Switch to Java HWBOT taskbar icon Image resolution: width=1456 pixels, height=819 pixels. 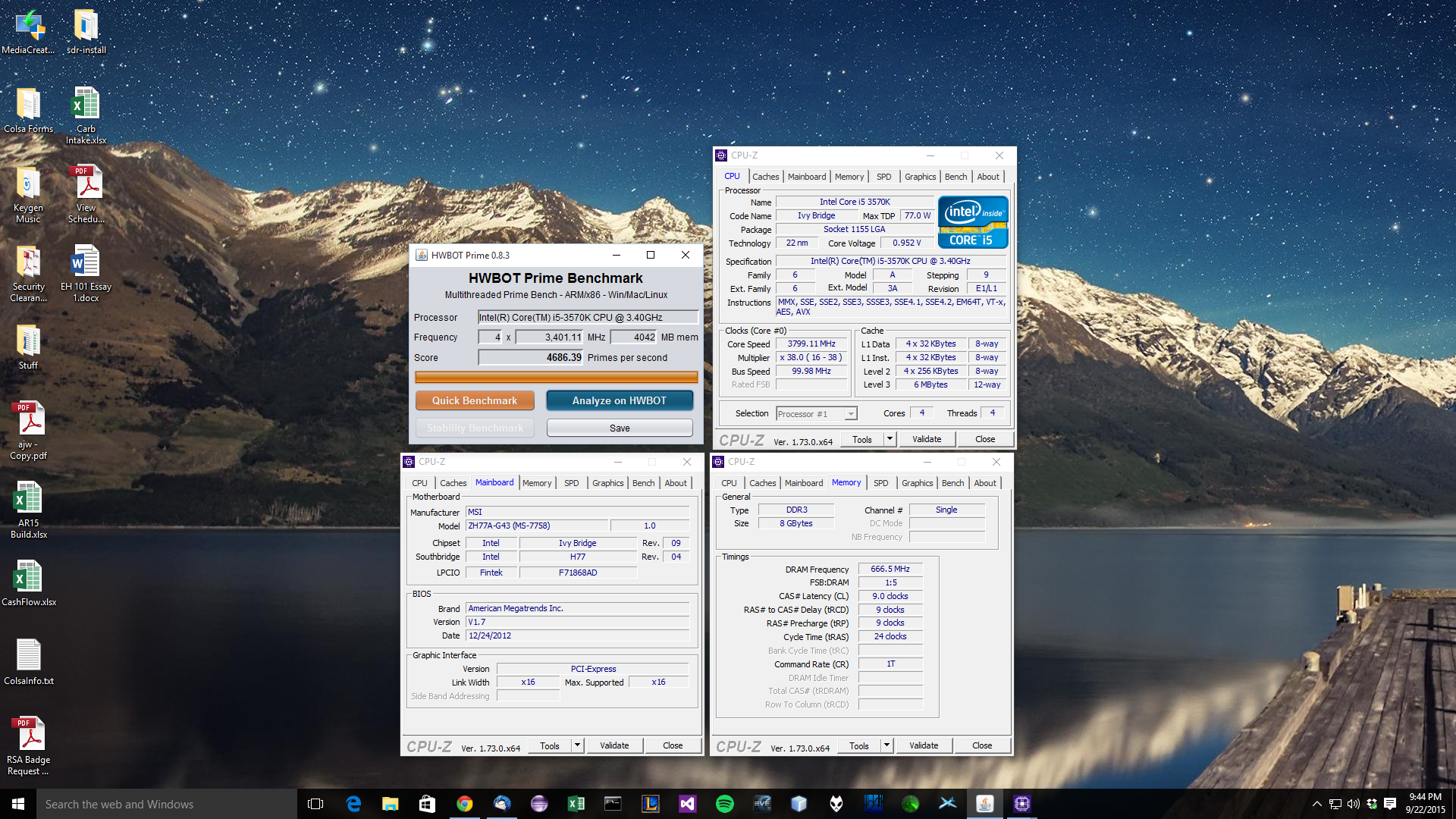(984, 804)
